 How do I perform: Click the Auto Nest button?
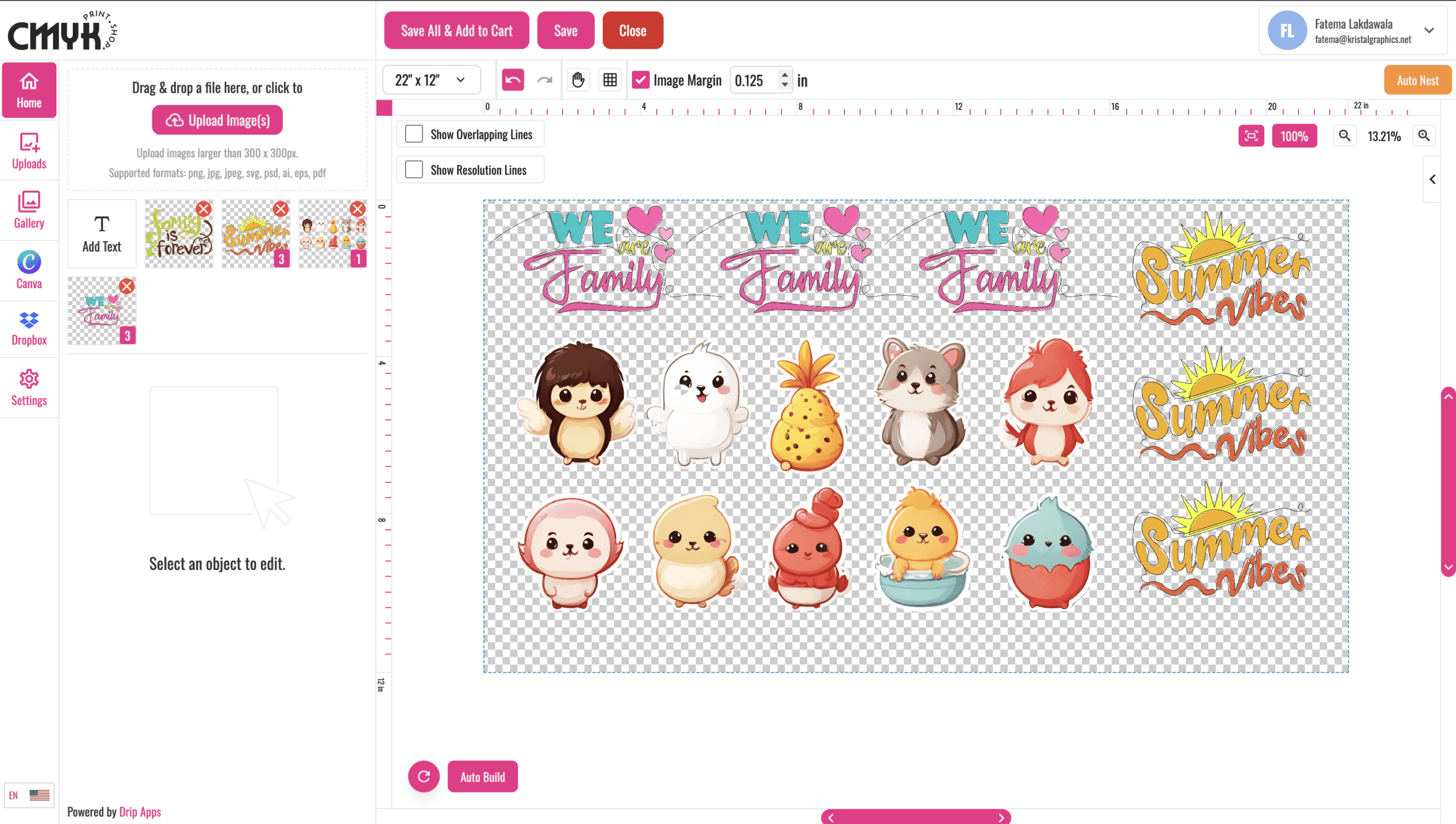point(1417,80)
